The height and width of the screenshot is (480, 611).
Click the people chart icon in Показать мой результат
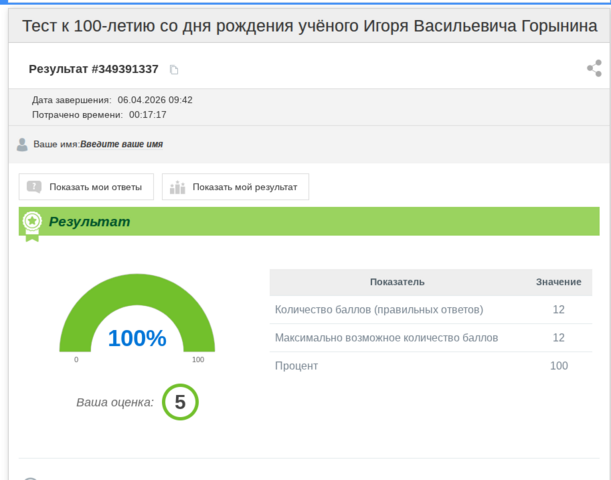pos(178,187)
